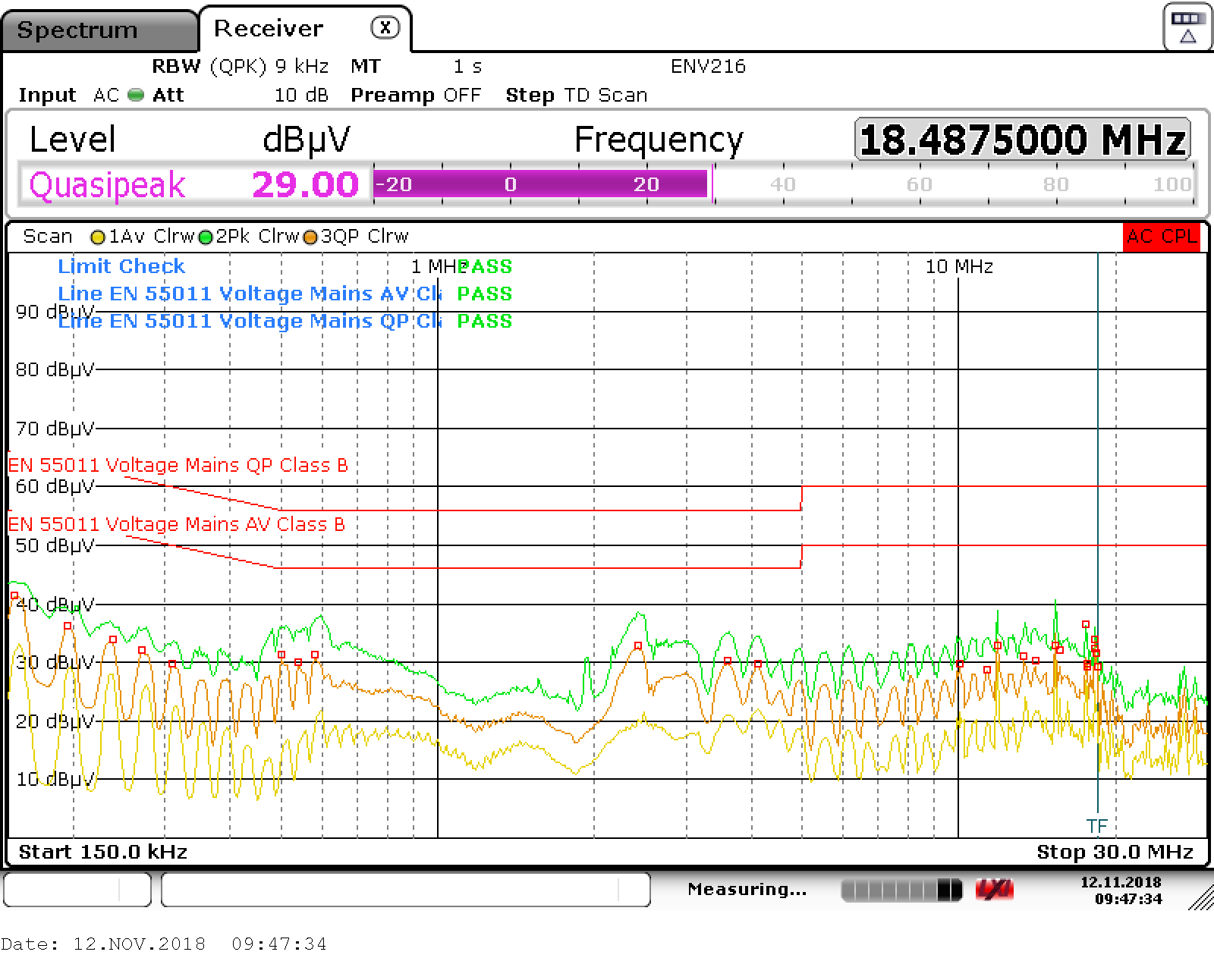Click the Limit Check label
Viewport: 1214px width, 980px height.
[121, 266]
